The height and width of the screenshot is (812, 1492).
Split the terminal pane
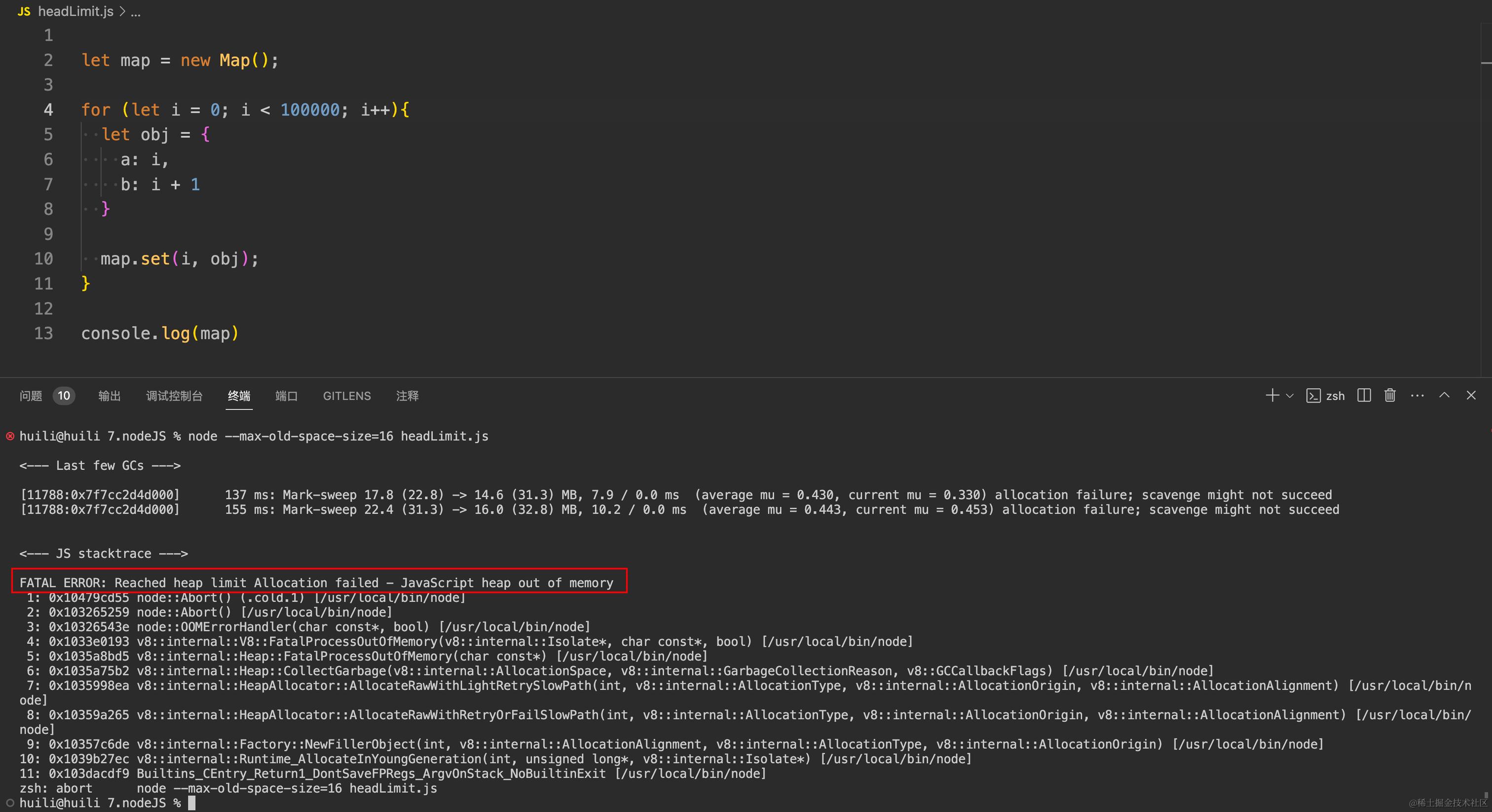coord(1364,396)
